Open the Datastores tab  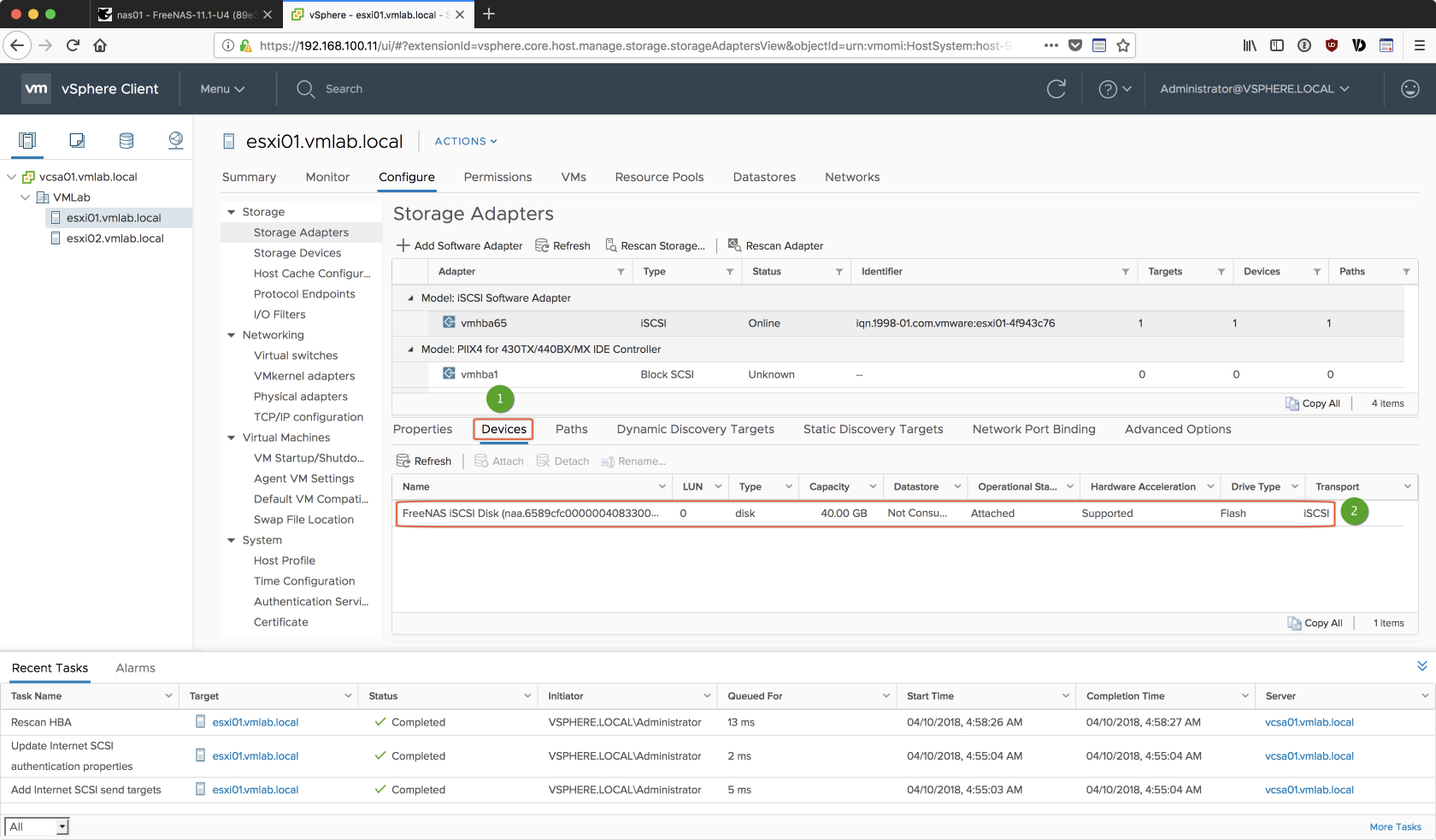click(x=763, y=177)
